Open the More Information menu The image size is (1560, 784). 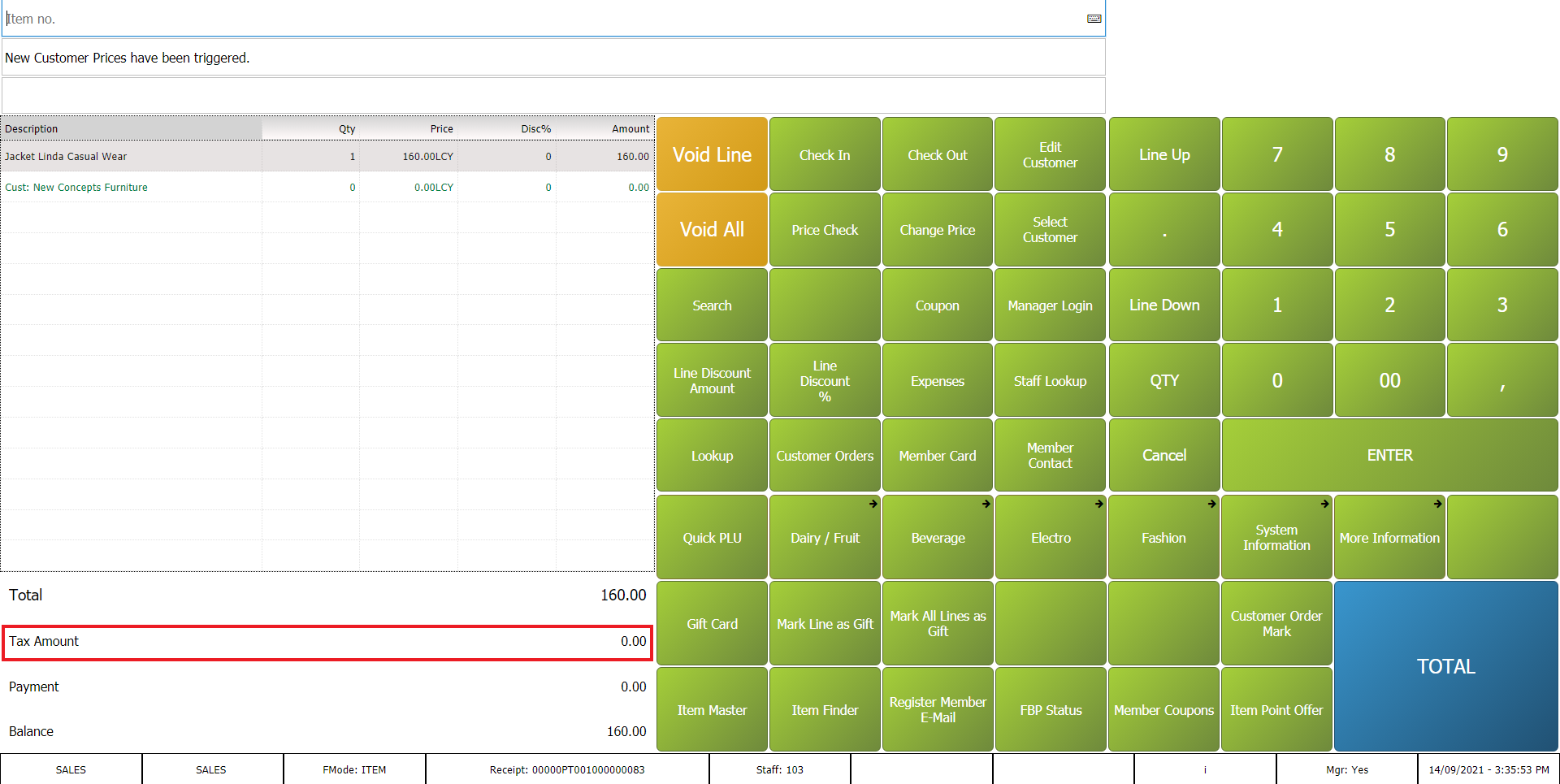pyautogui.click(x=1389, y=537)
